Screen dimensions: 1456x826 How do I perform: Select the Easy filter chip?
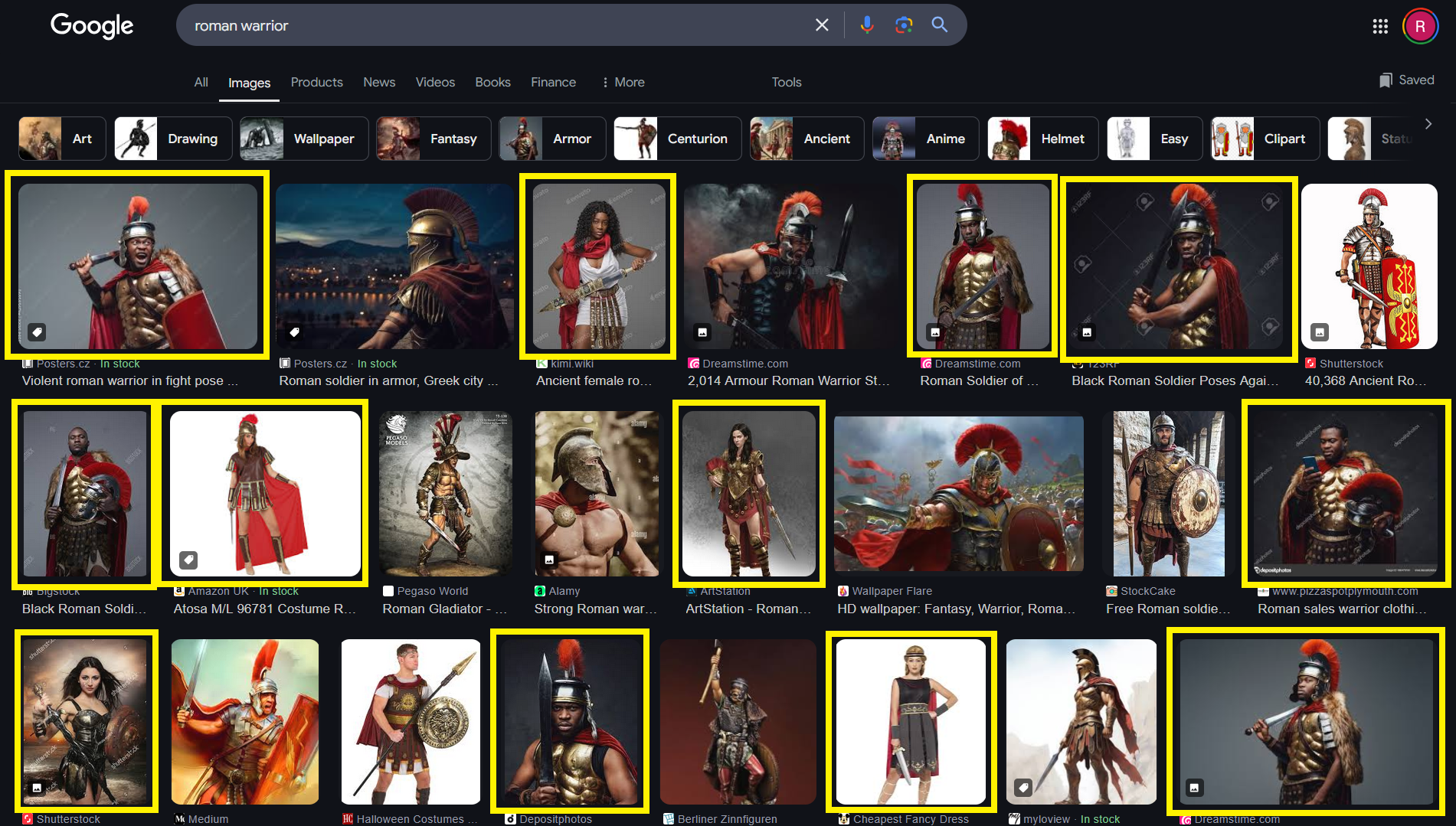(x=1154, y=139)
